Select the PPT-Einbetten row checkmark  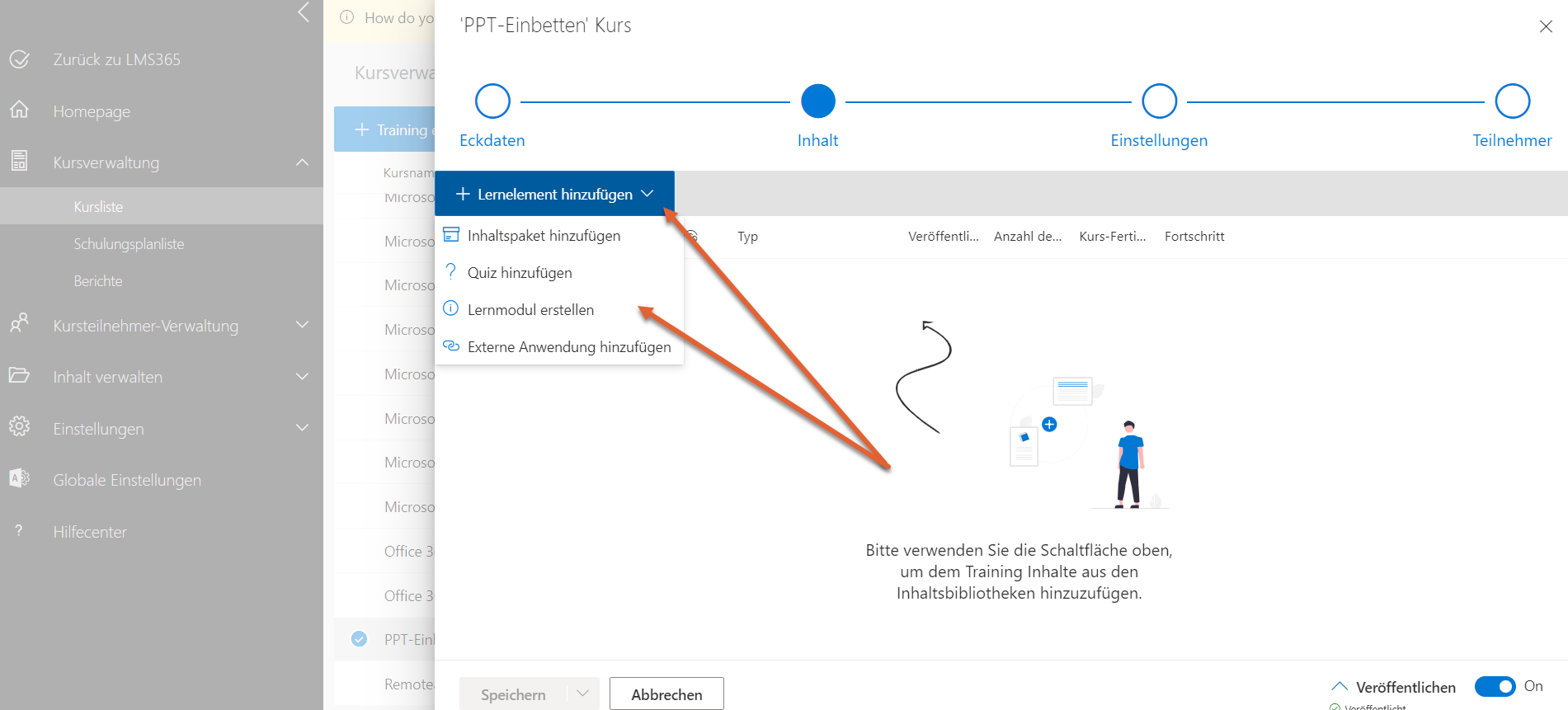[x=359, y=639]
